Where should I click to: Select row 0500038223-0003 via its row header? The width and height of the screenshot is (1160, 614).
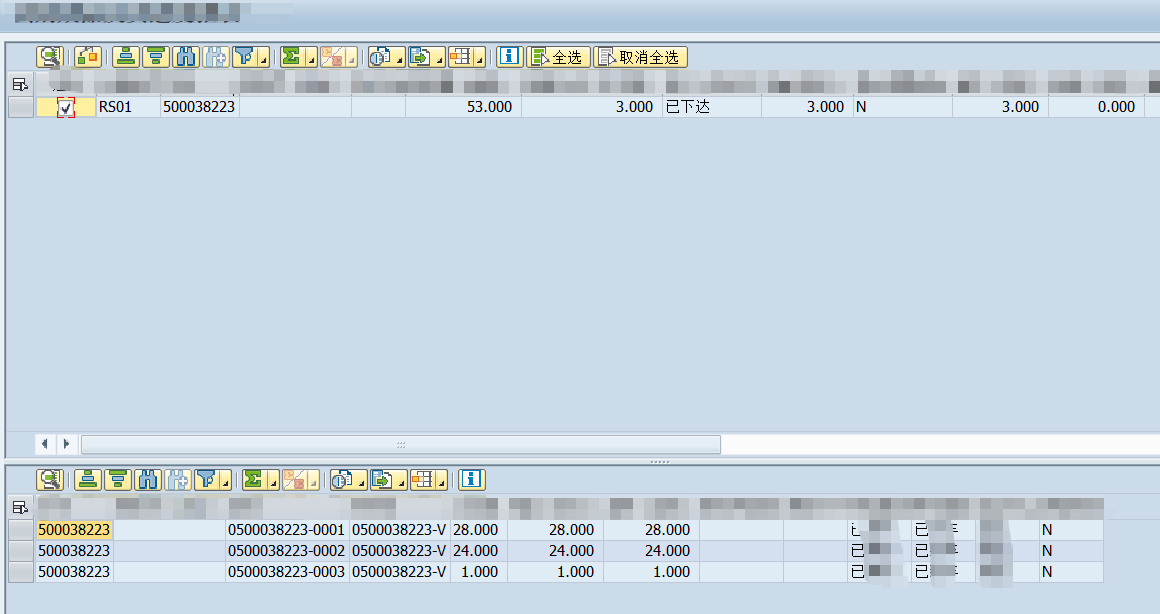pyautogui.click(x=21, y=572)
